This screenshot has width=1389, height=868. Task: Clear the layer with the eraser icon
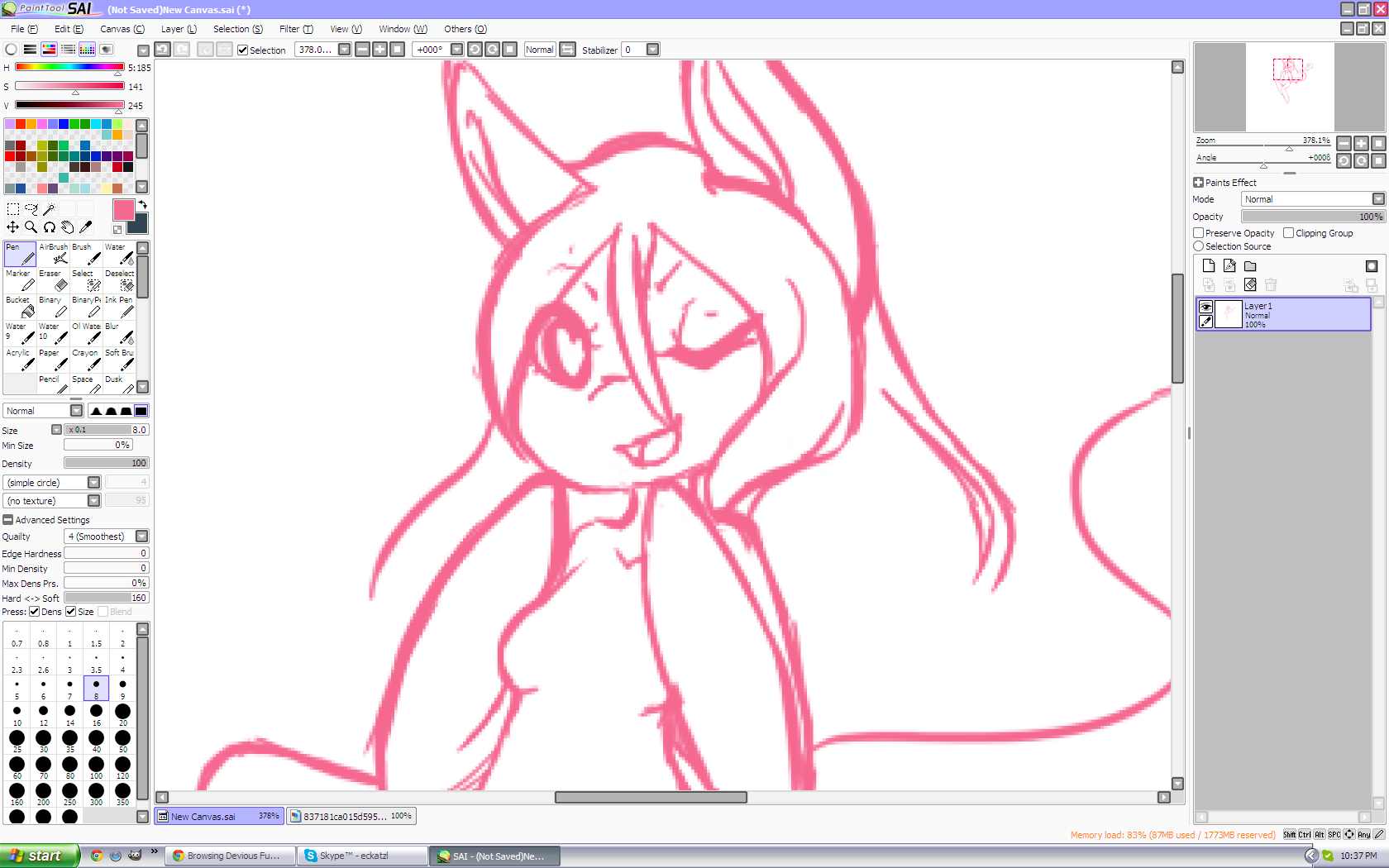pyautogui.click(x=1250, y=285)
